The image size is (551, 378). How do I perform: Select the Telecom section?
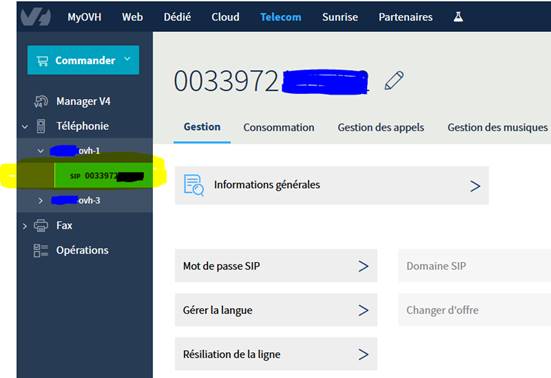click(280, 17)
